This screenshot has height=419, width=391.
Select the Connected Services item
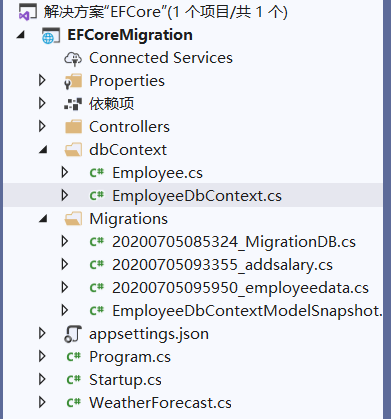click(x=161, y=58)
